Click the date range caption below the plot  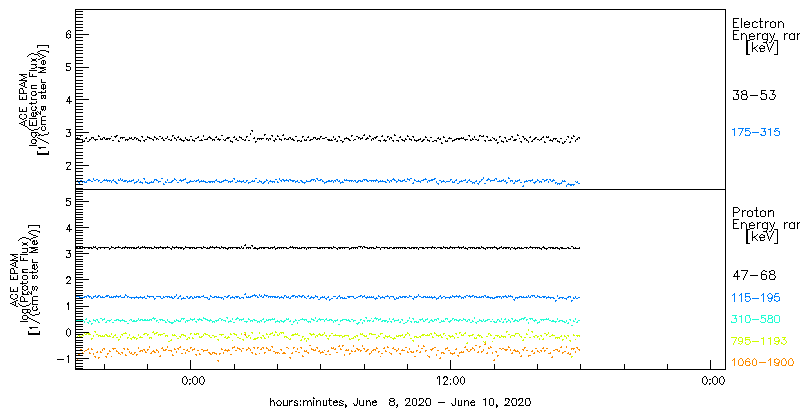coord(400,402)
